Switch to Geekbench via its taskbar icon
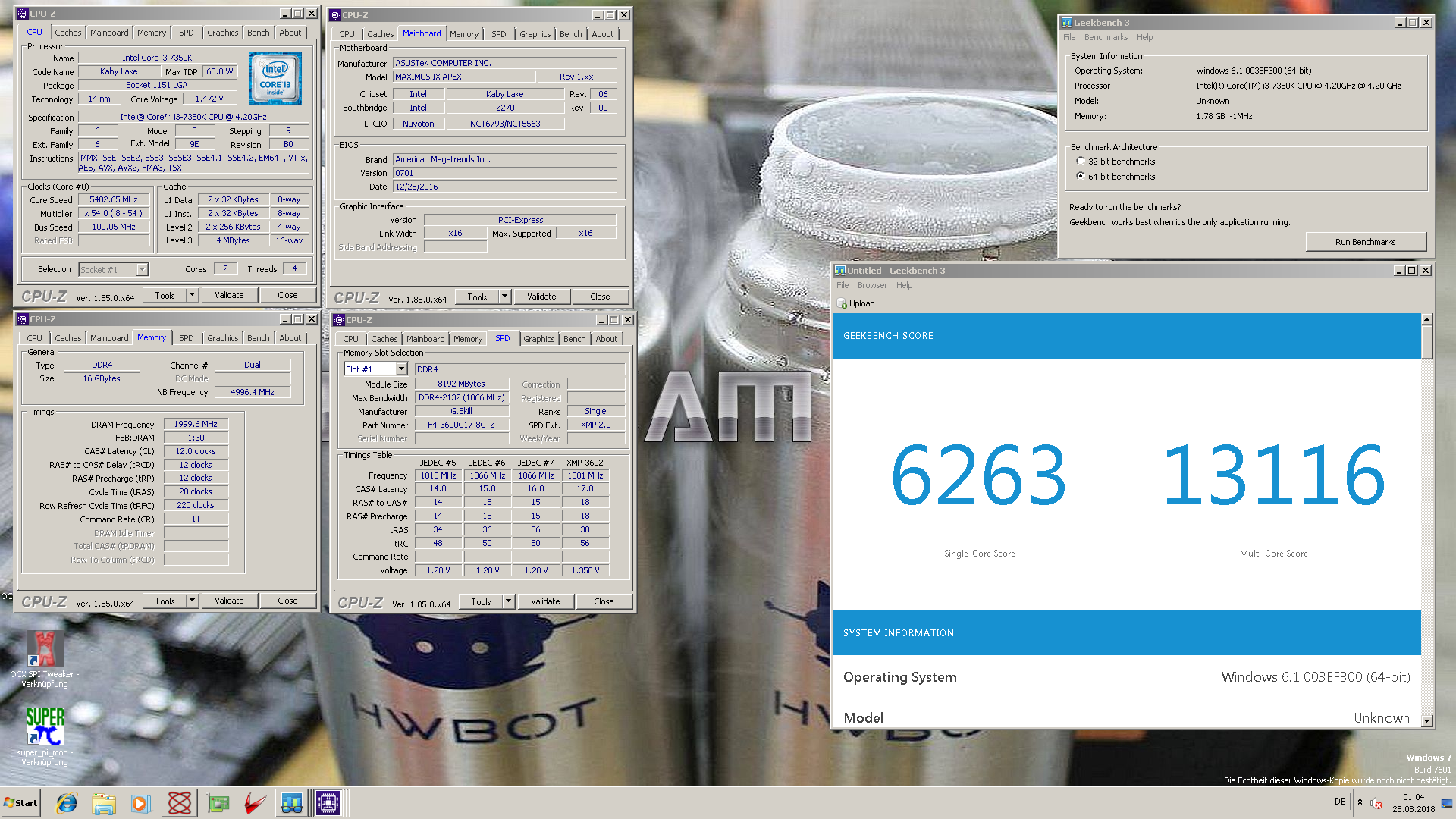Screen dimensions: 1456x819 click(x=292, y=803)
